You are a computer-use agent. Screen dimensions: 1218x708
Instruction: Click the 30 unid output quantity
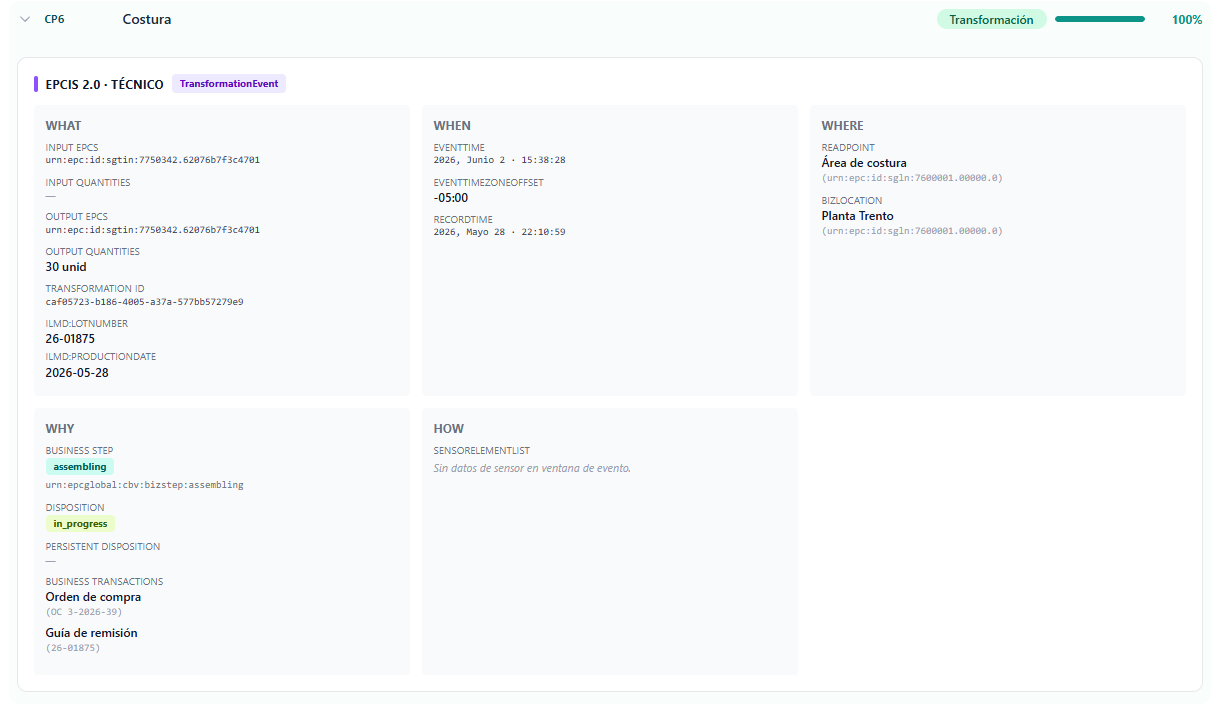(x=66, y=267)
